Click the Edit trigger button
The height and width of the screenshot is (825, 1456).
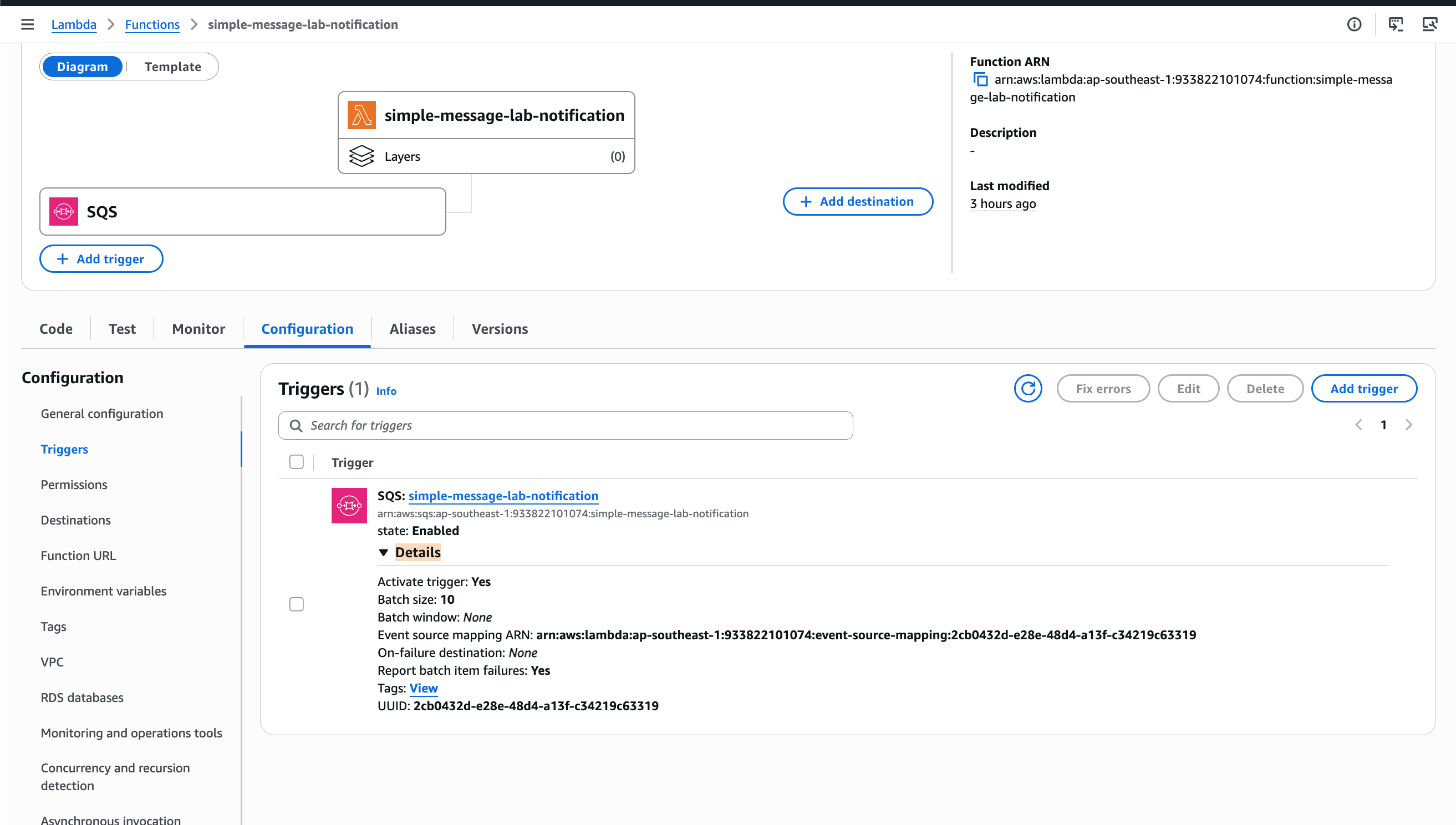click(1189, 389)
